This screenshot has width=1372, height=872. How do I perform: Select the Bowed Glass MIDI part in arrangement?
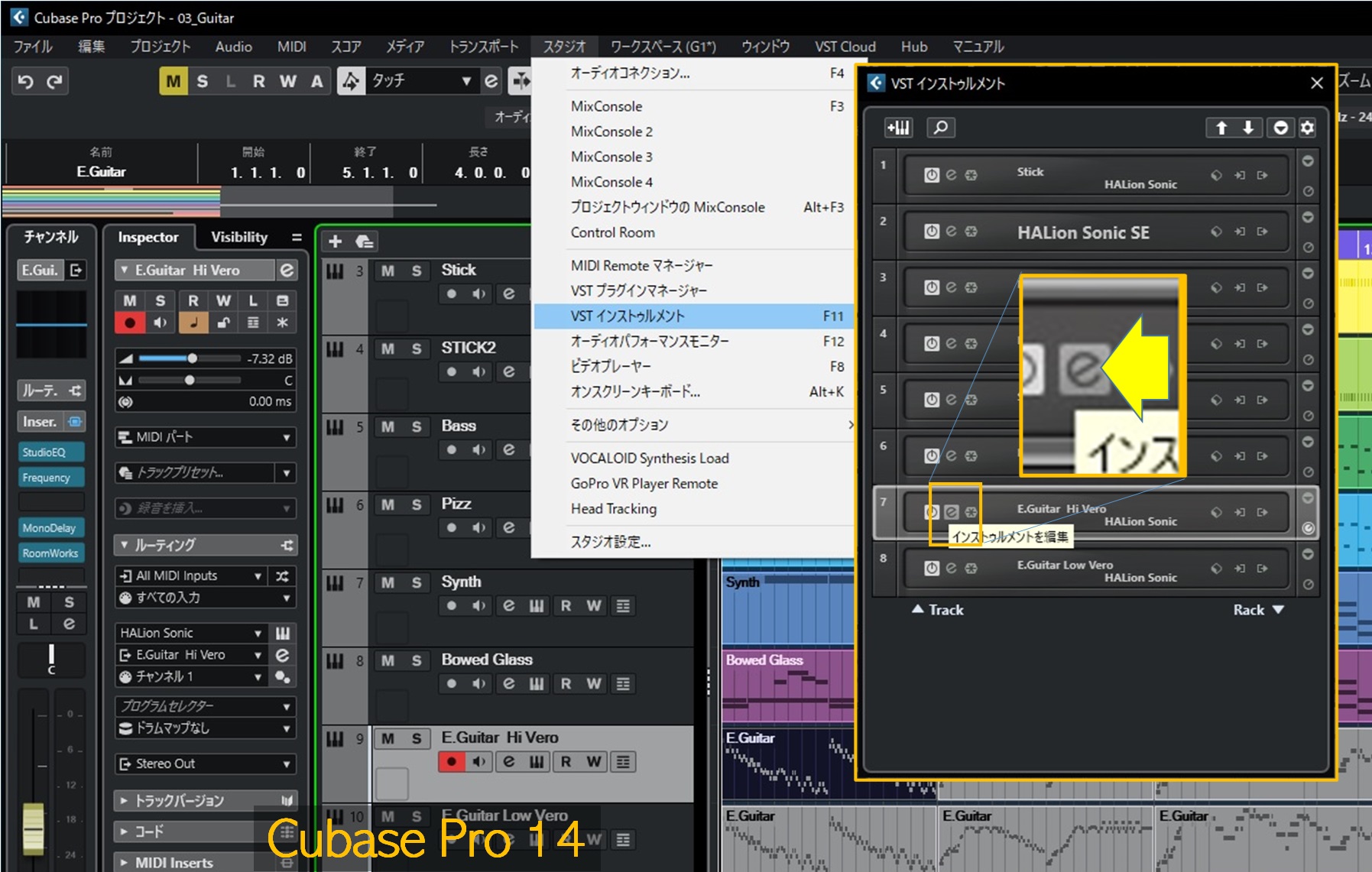coord(787,685)
